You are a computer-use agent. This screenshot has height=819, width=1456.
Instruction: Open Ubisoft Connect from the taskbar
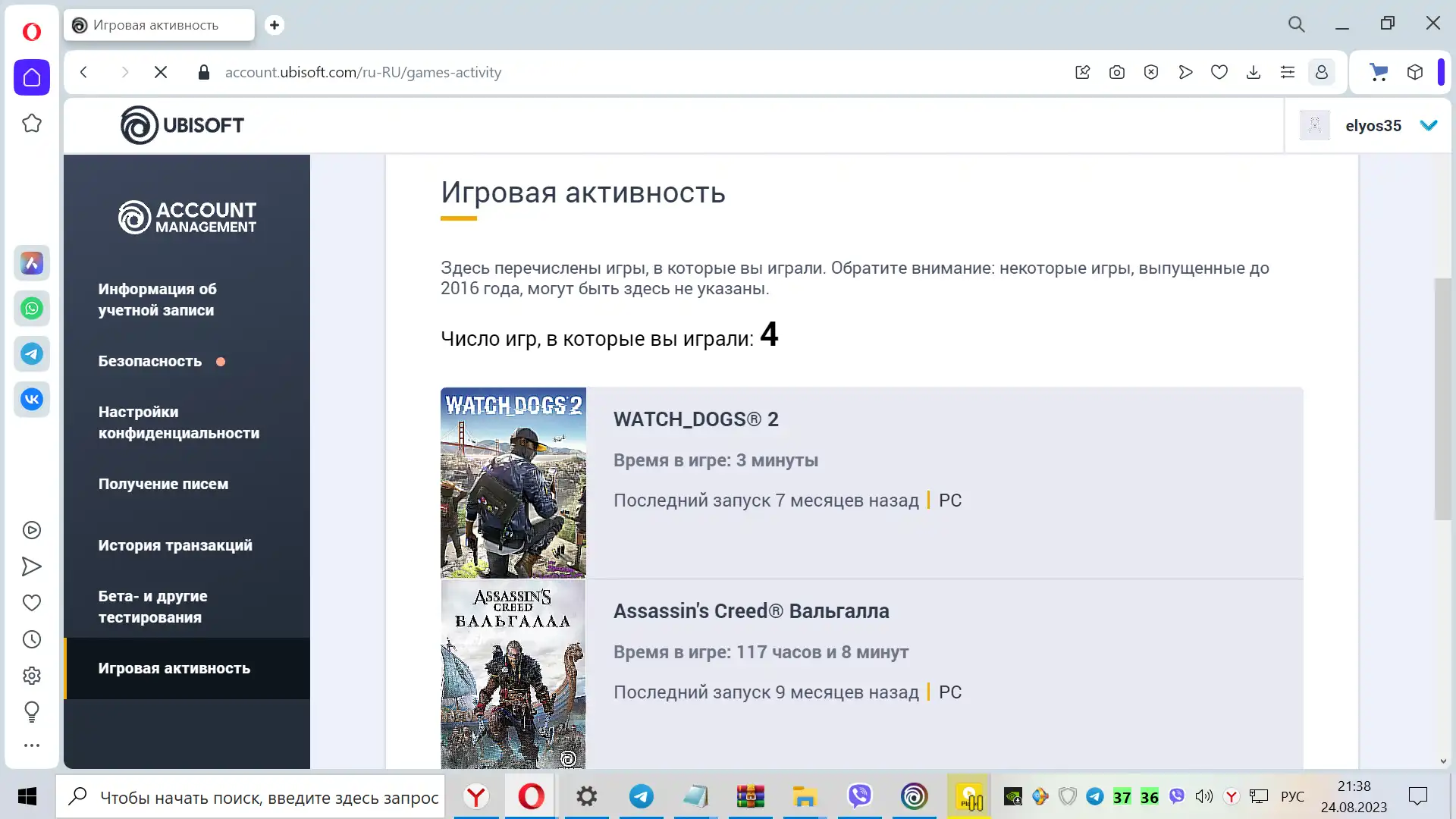pyautogui.click(x=915, y=797)
